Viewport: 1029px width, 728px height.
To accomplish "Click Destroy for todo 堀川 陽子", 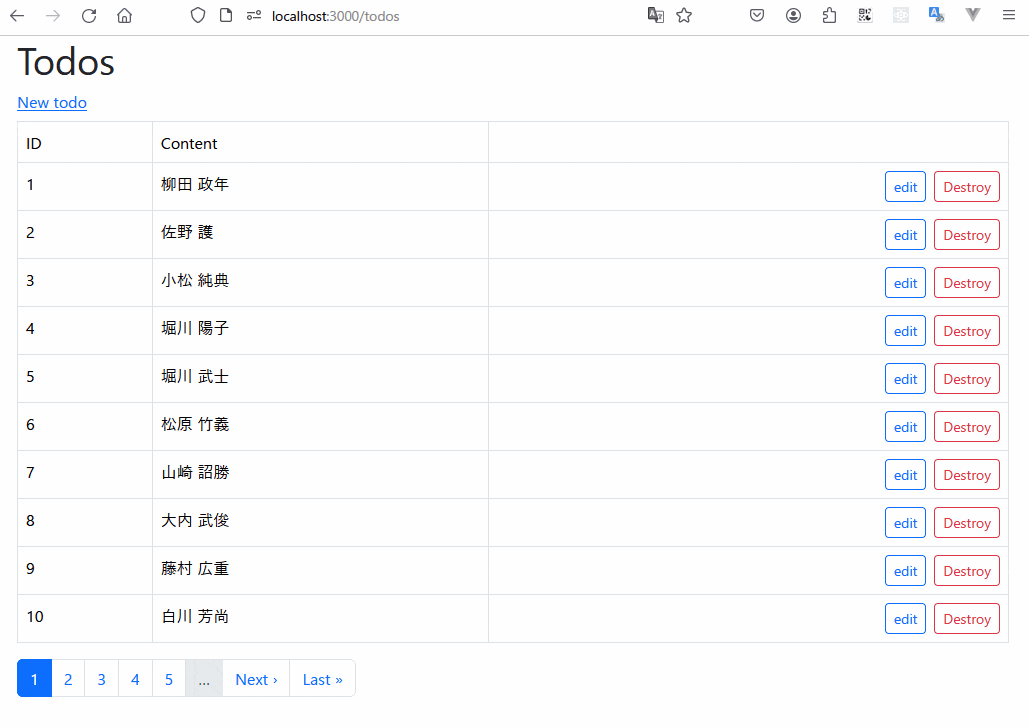I will point(967,331).
